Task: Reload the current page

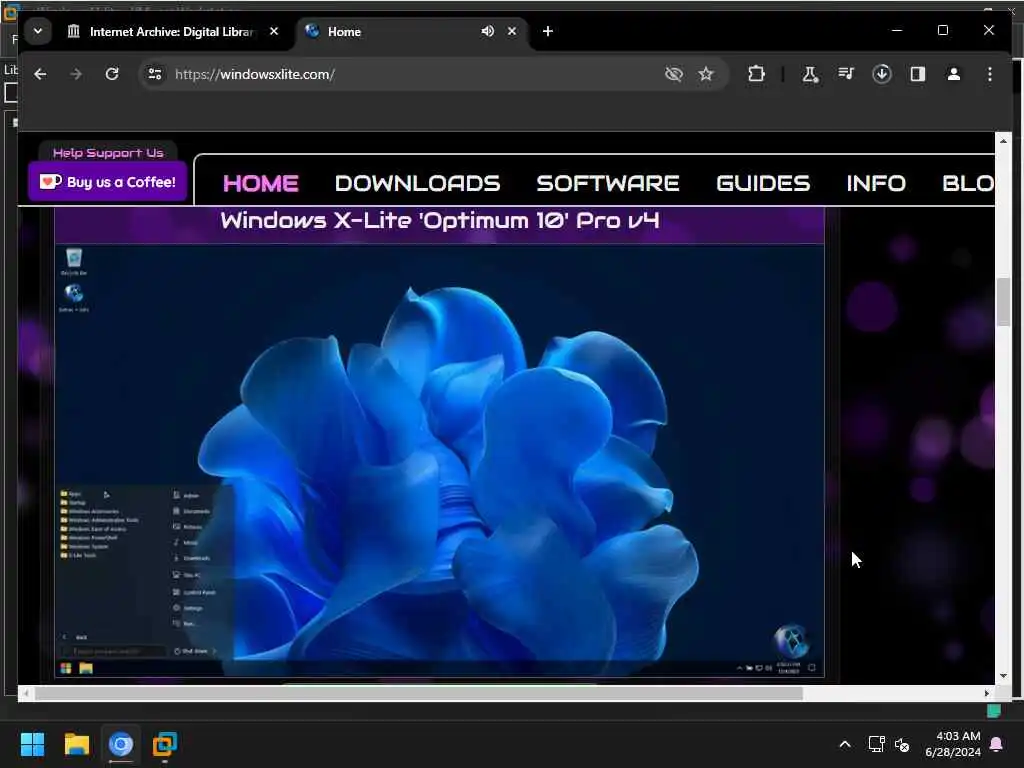Action: coord(112,74)
